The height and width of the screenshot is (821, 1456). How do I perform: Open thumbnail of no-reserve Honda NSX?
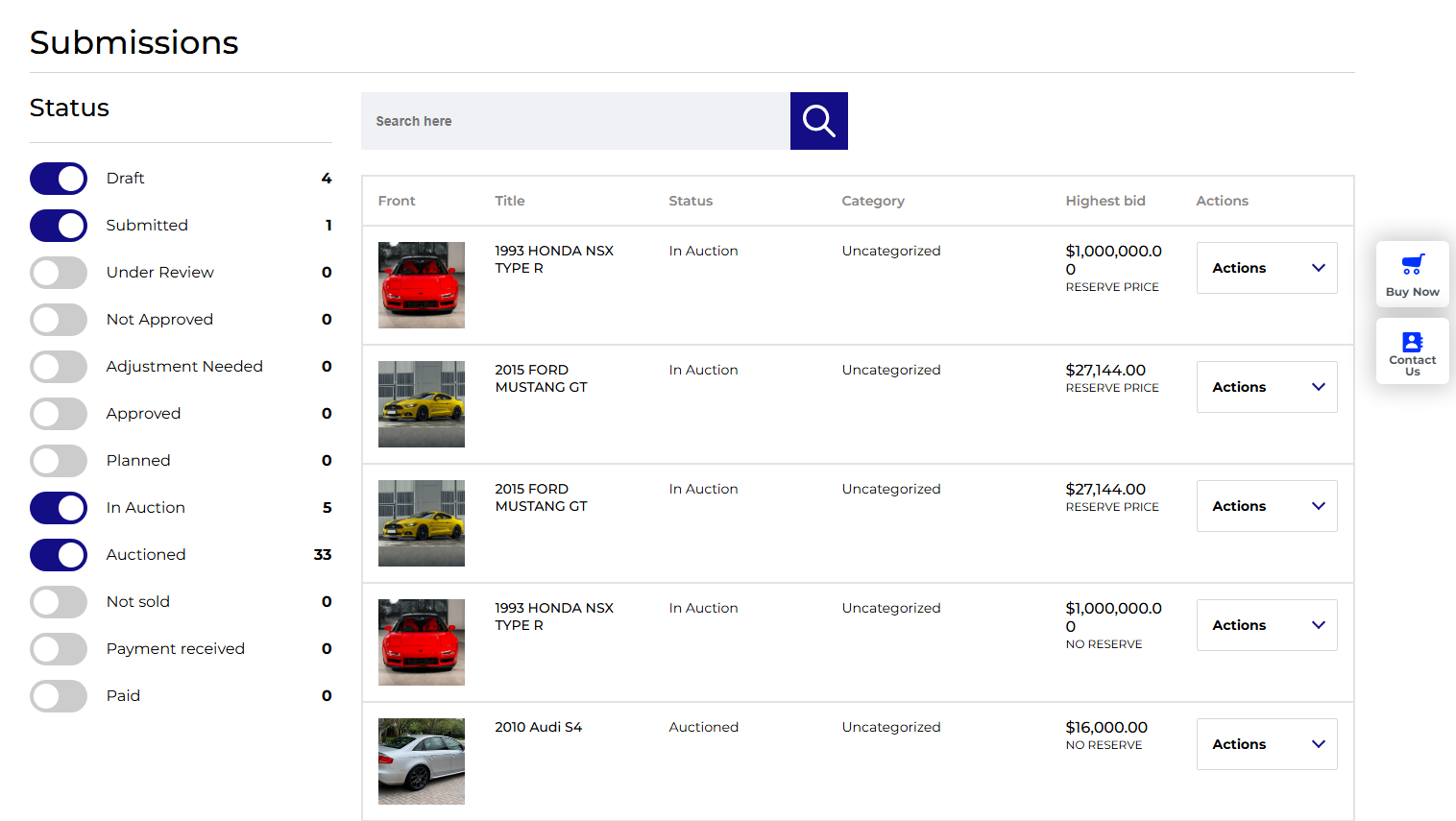coord(422,642)
